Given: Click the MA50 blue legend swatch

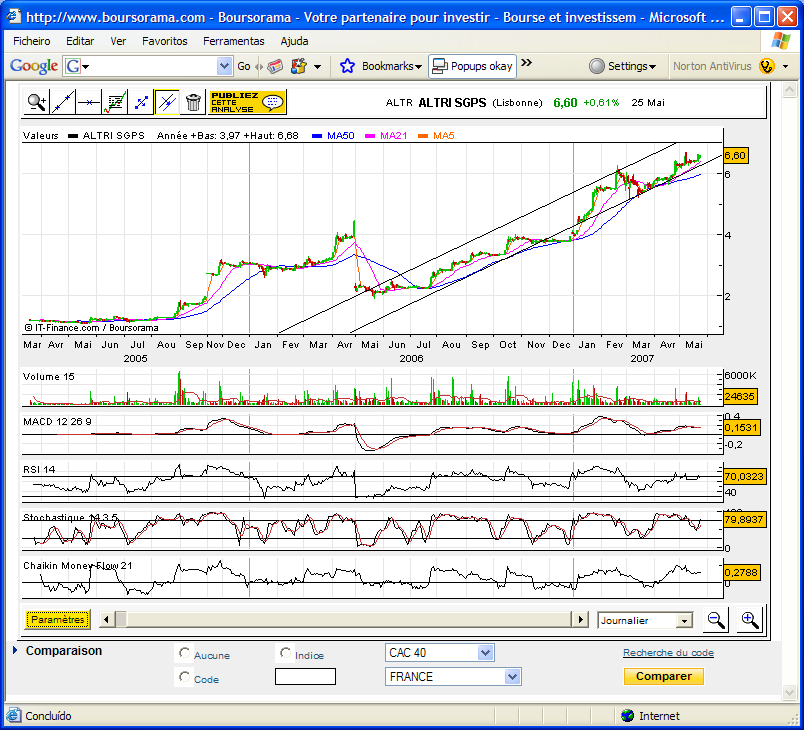Looking at the screenshot, I should tap(317, 136).
